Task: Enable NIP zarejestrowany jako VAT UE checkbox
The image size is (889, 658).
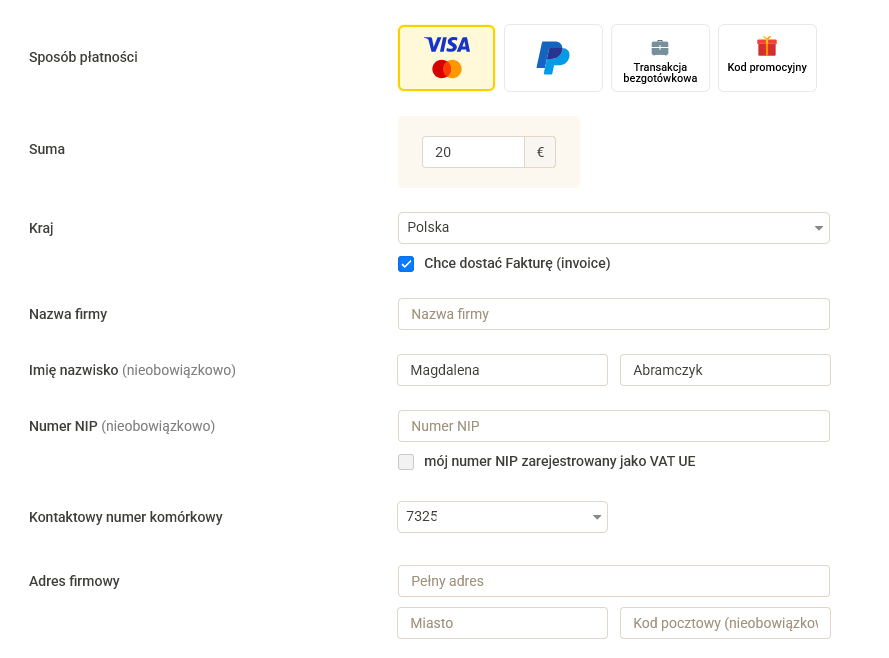Action: coord(406,462)
